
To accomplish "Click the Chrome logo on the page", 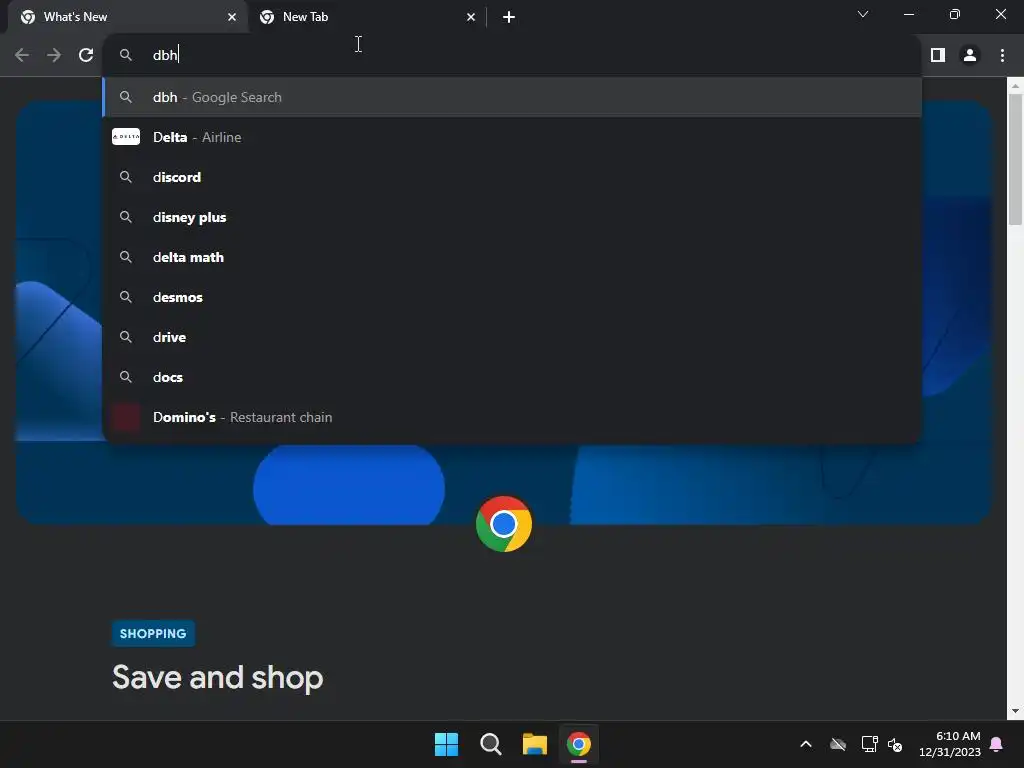I will click(504, 524).
